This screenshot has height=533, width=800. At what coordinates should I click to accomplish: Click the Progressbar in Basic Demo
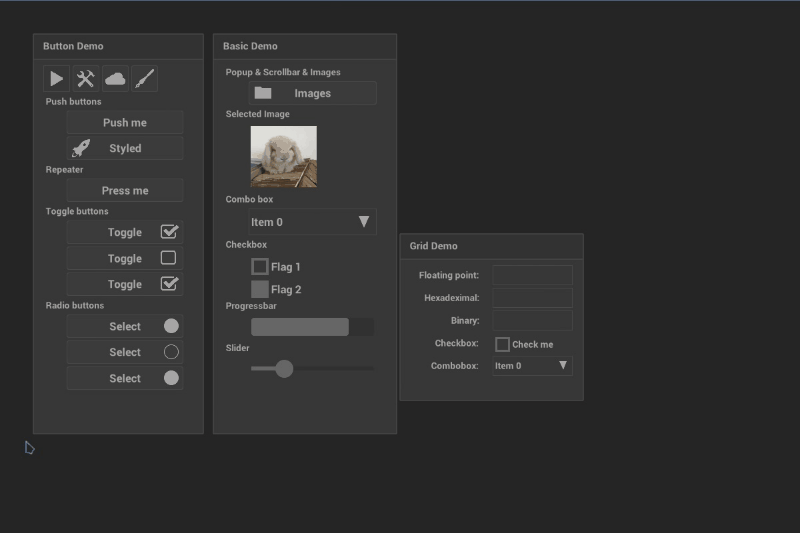point(312,327)
